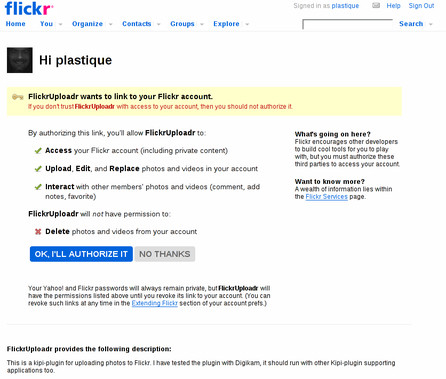This screenshot has height=379, width=446.
Task: Click the key icon in yellow banner
Action: click(x=17, y=97)
